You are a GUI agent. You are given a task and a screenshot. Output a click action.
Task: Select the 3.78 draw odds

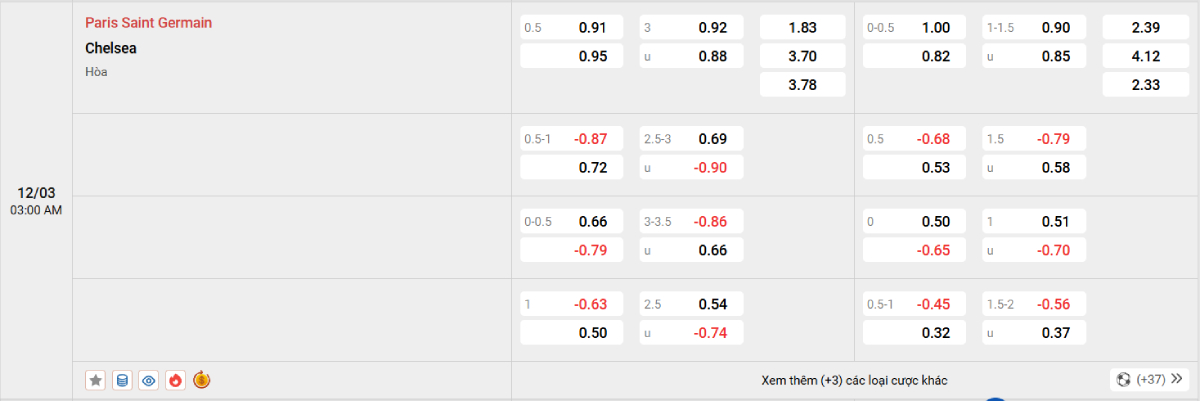pyautogui.click(x=802, y=85)
